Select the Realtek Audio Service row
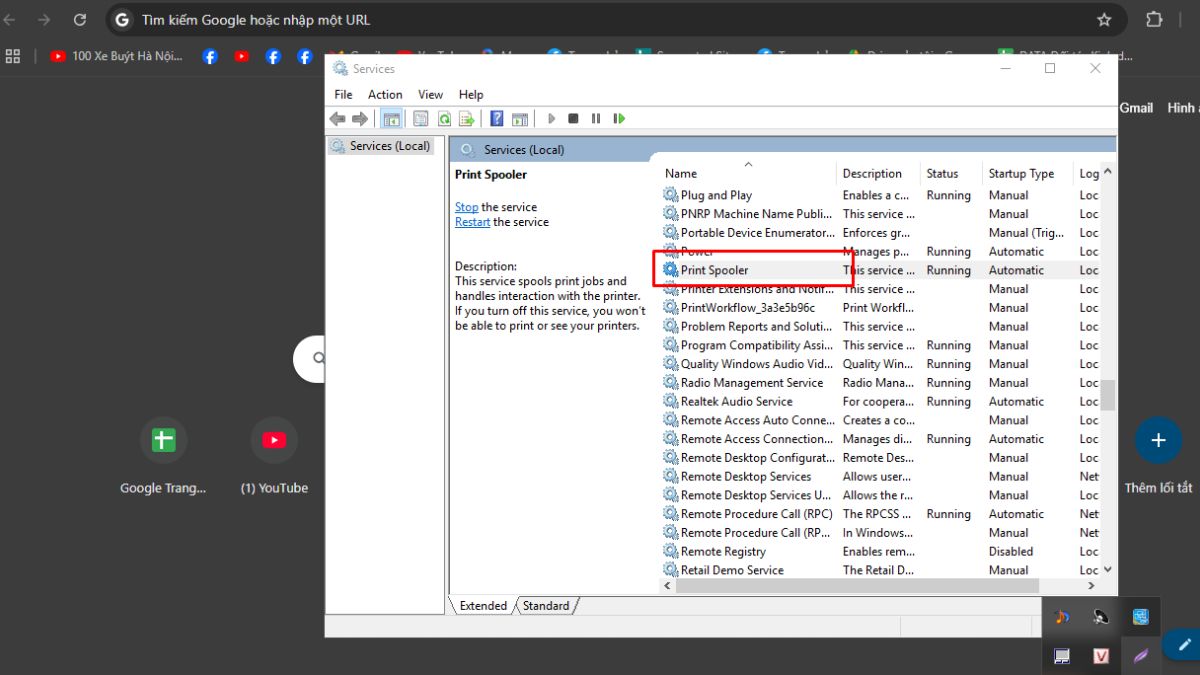 coord(880,401)
